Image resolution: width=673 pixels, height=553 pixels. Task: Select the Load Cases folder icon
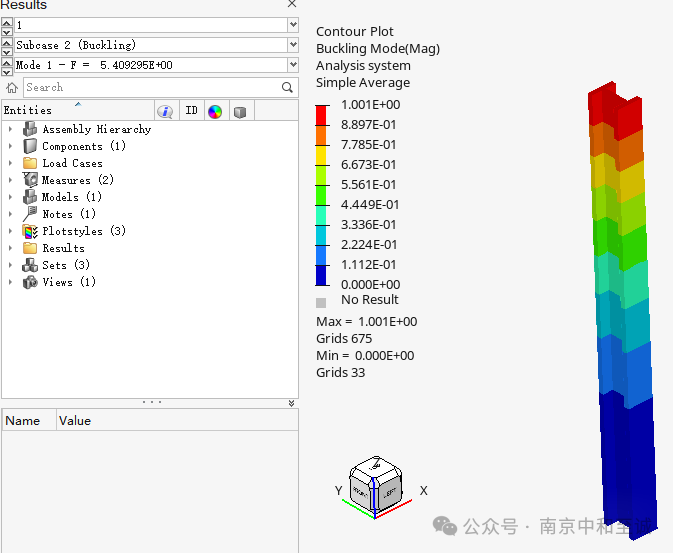point(30,163)
